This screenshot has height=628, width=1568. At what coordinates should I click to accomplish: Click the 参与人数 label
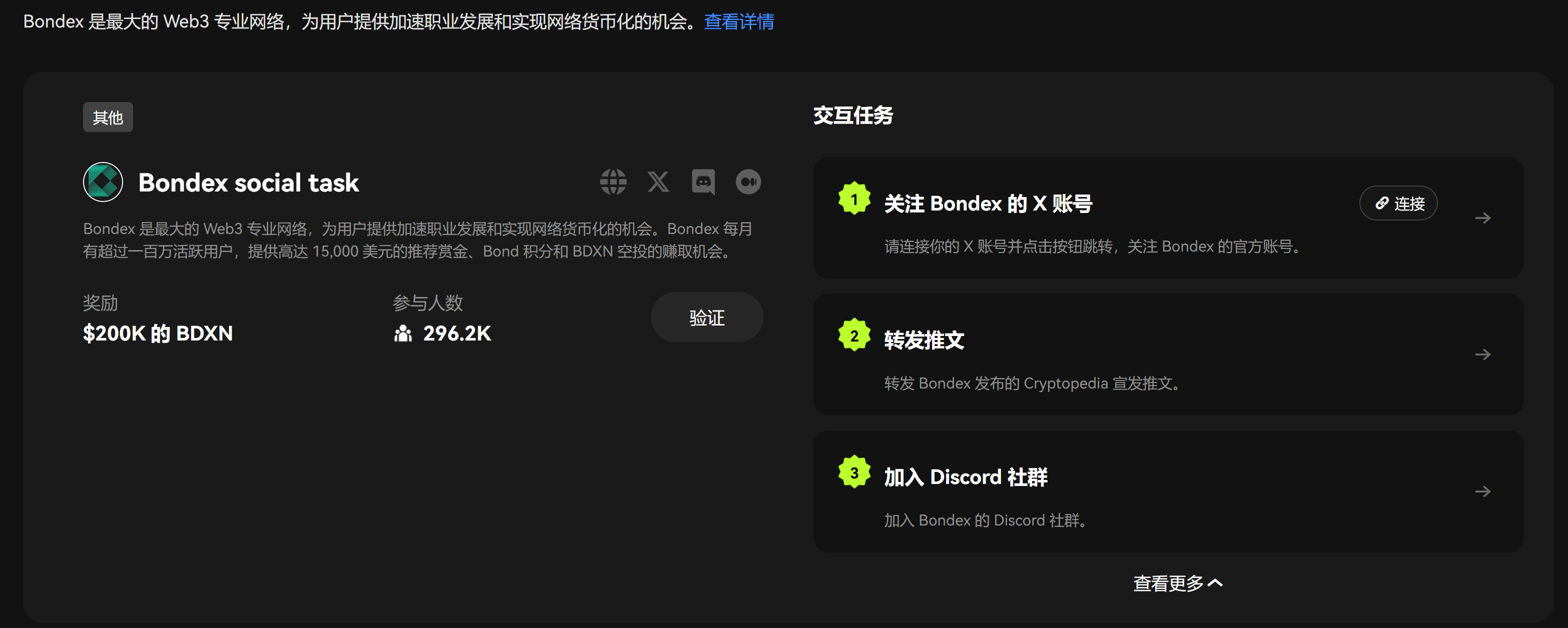pyautogui.click(x=427, y=302)
